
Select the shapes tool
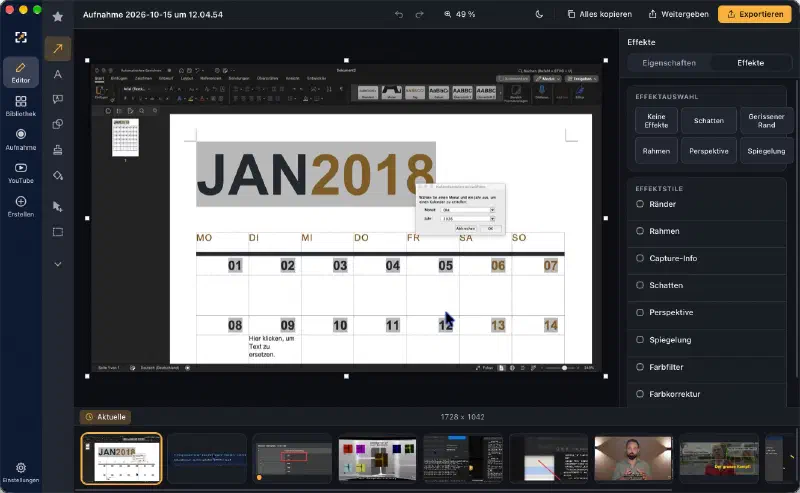point(58,124)
